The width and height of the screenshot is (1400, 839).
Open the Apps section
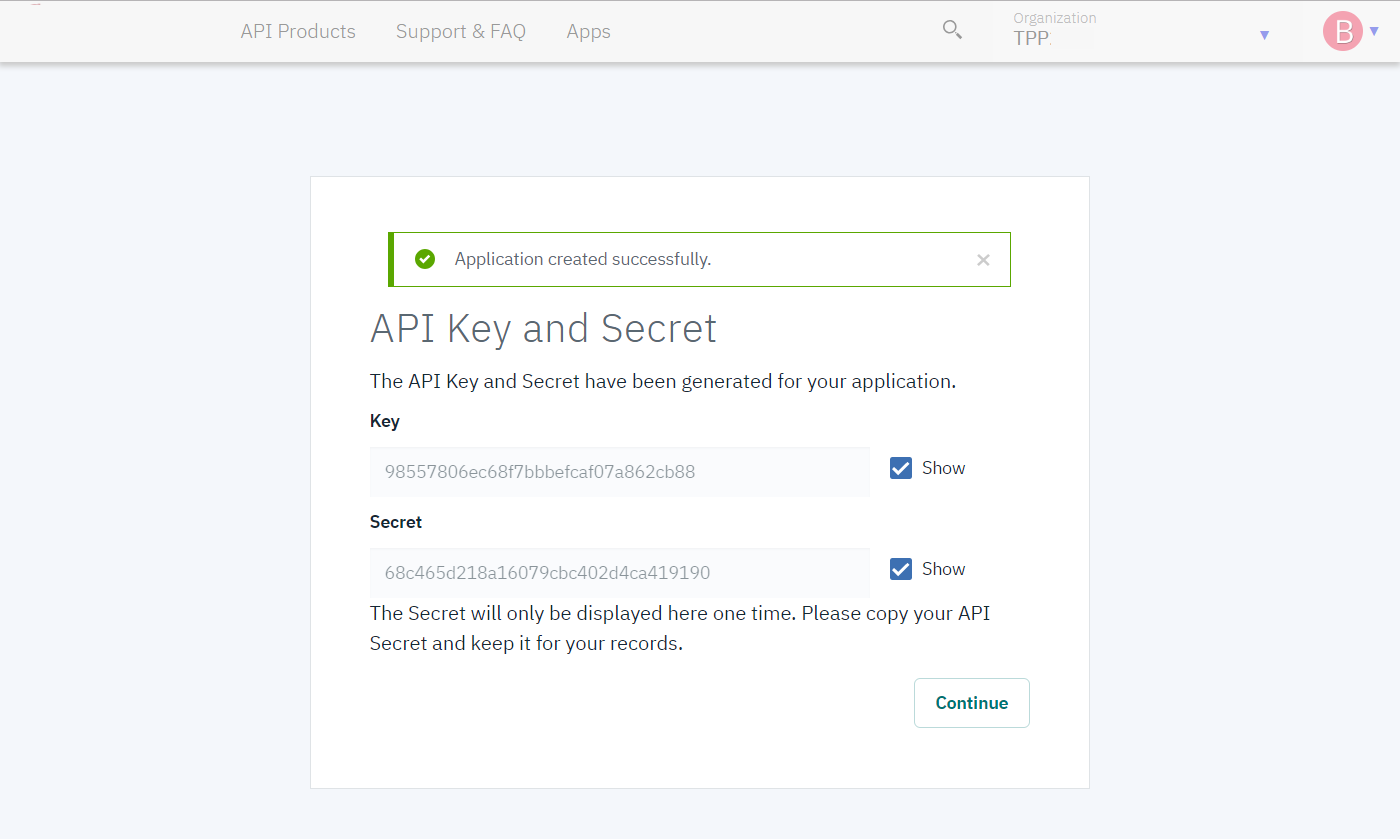click(x=588, y=31)
